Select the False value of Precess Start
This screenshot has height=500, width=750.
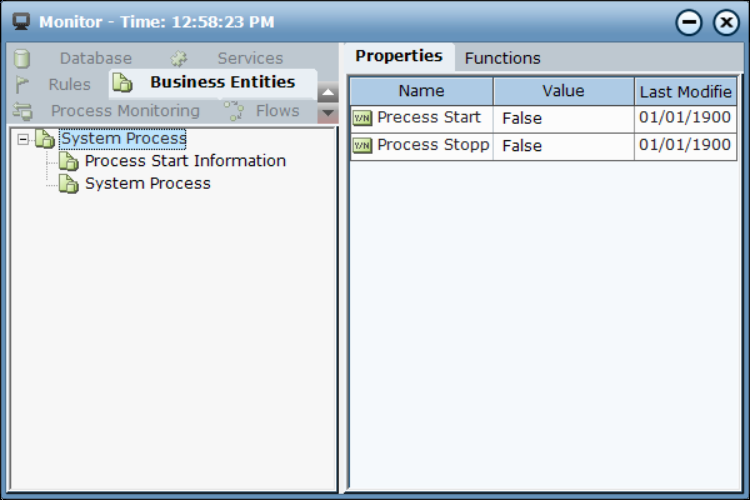click(x=522, y=118)
